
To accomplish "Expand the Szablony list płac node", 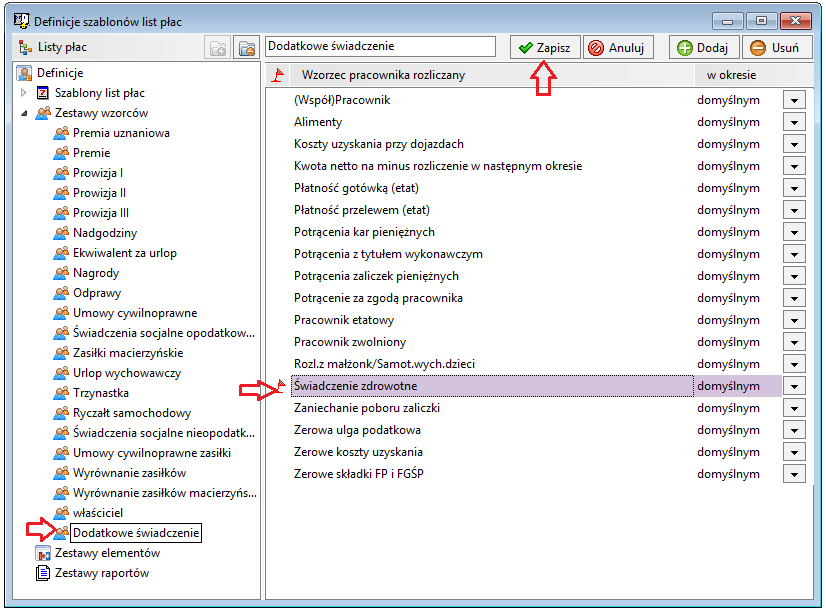I will coord(24,93).
